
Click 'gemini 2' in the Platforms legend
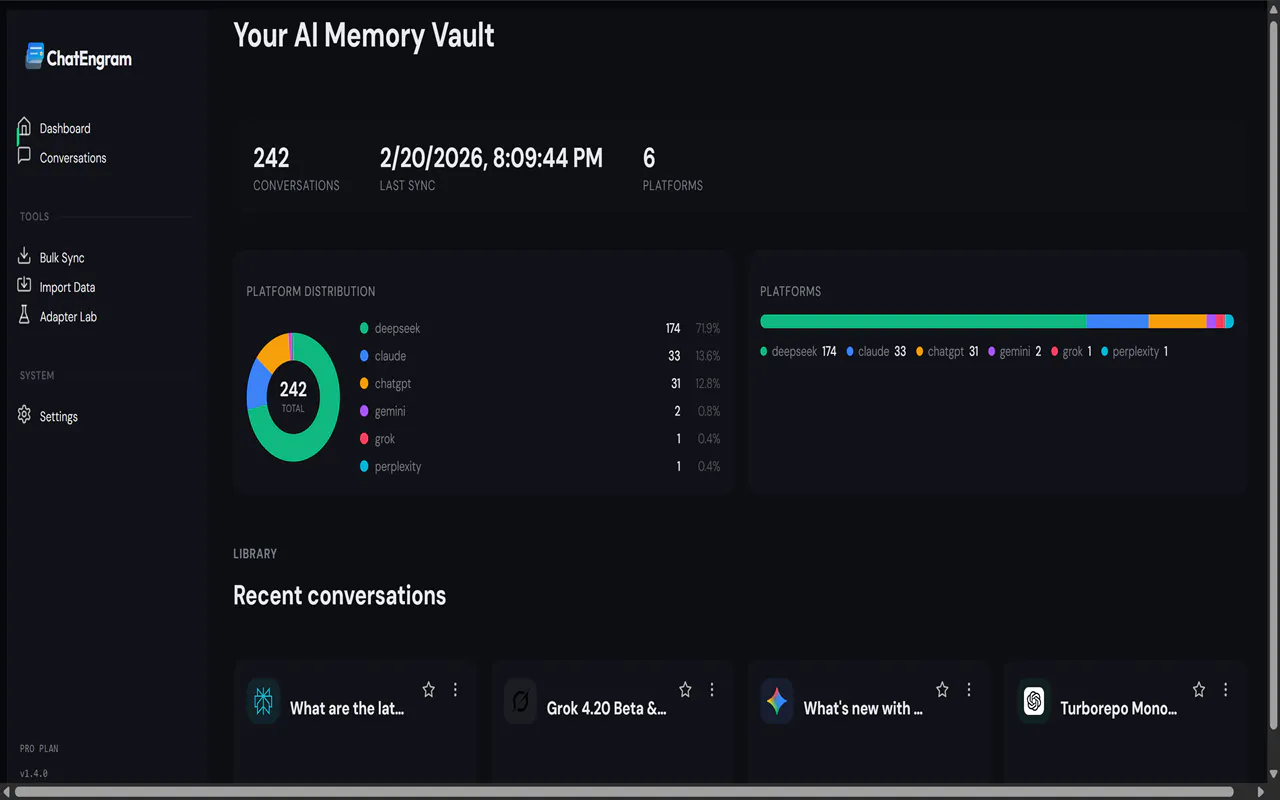pos(1015,351)
